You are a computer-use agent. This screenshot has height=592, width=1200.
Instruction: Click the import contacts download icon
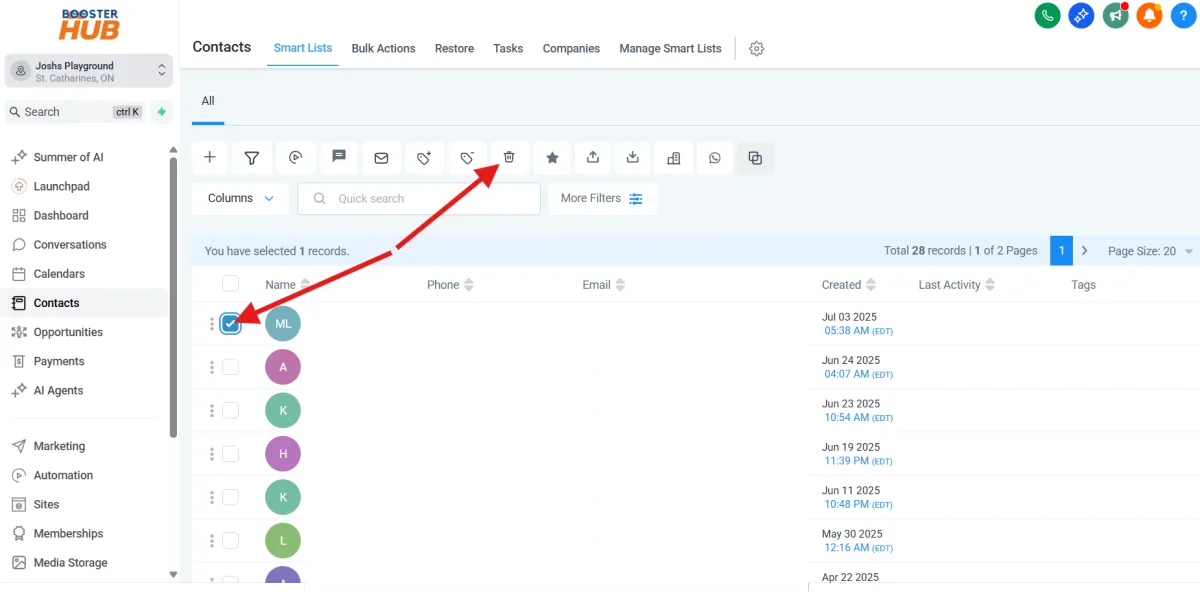(x=633, y=158)
